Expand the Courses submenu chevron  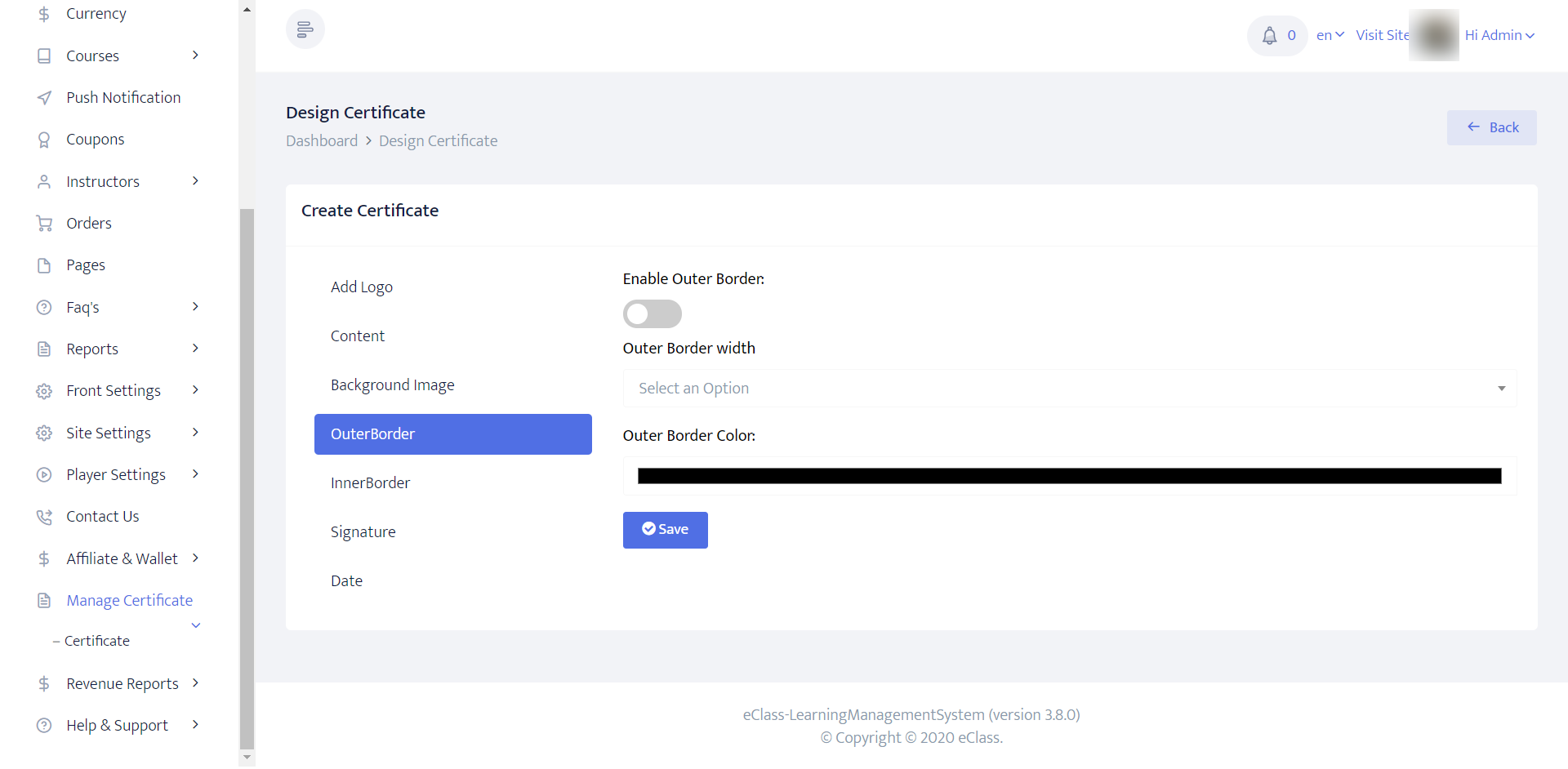(195, 56)
